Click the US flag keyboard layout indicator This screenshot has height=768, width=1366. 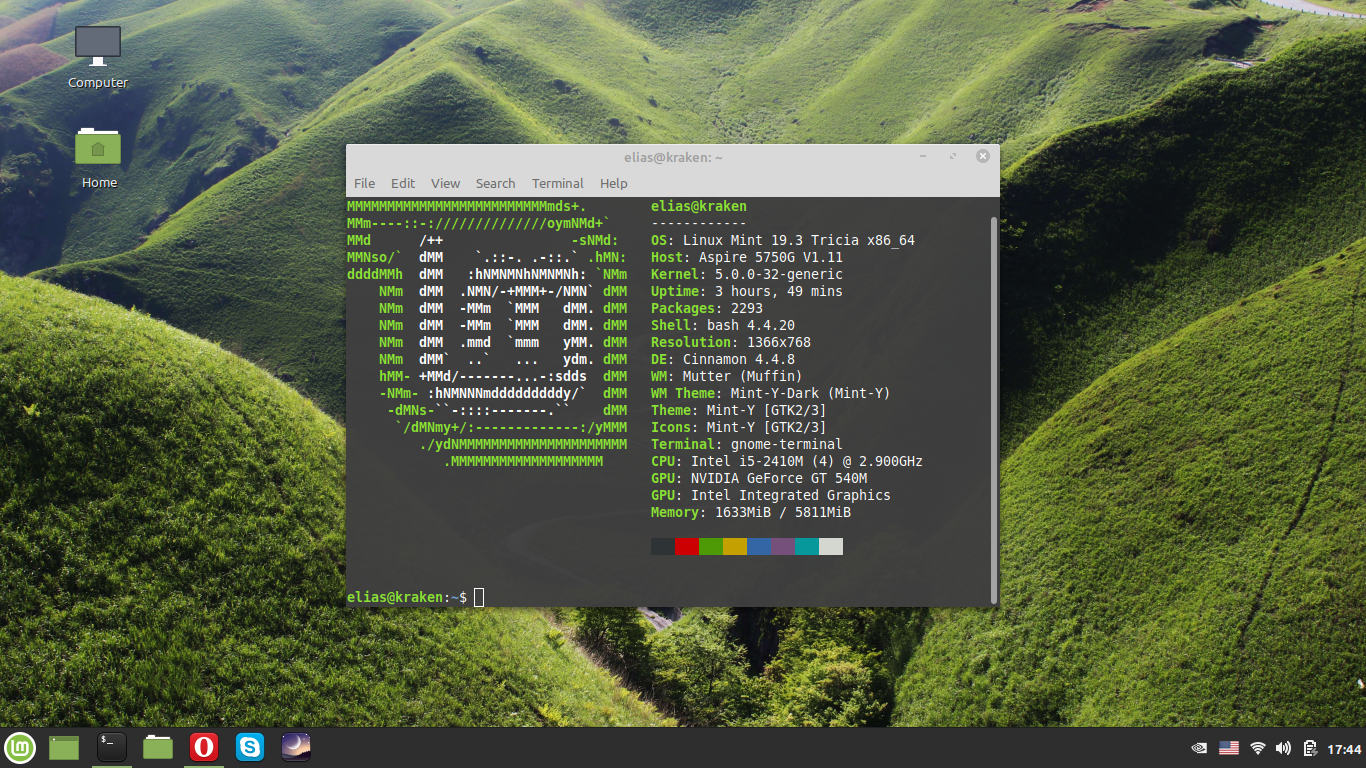[x=1229, y=748]
